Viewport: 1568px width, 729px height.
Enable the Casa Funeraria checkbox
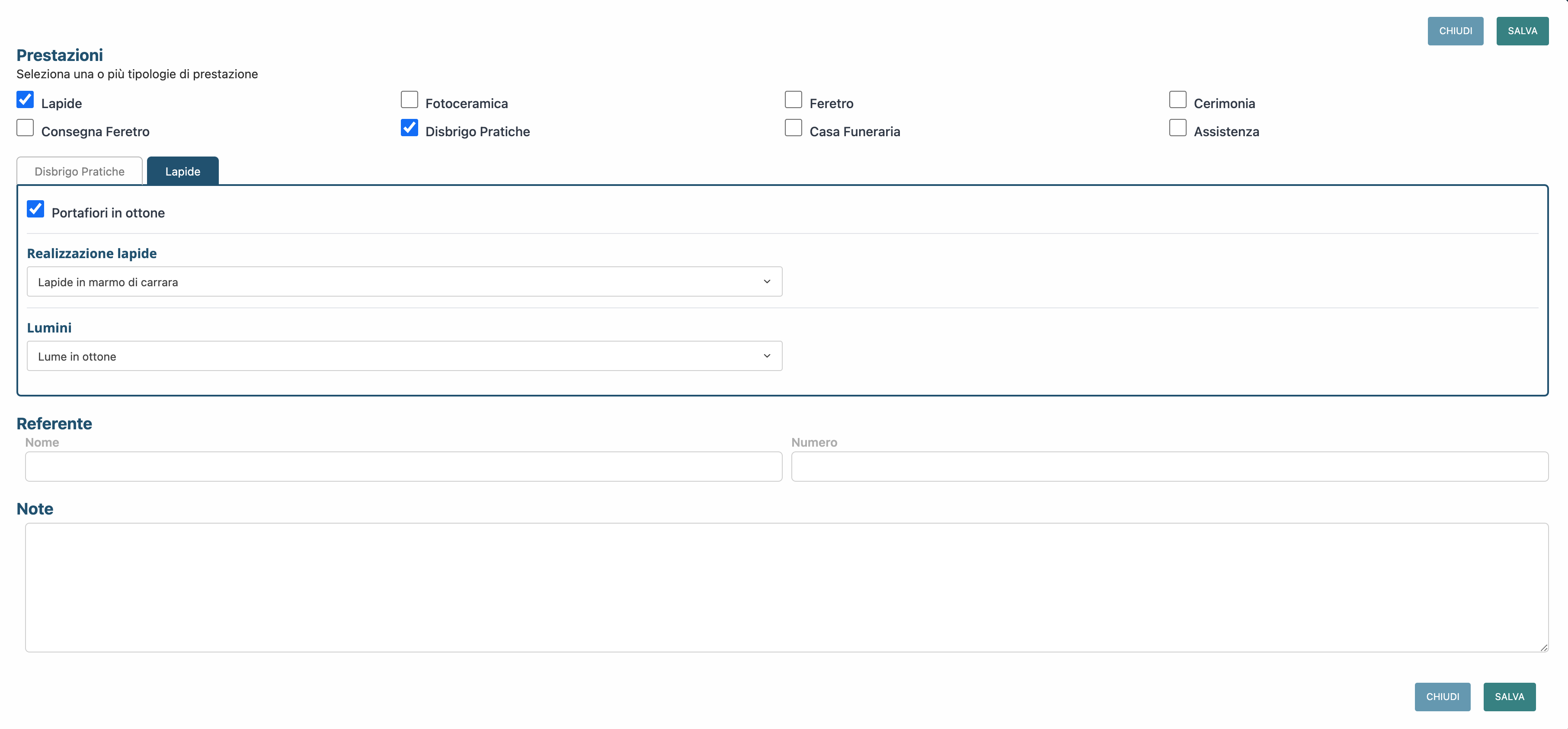793,128
